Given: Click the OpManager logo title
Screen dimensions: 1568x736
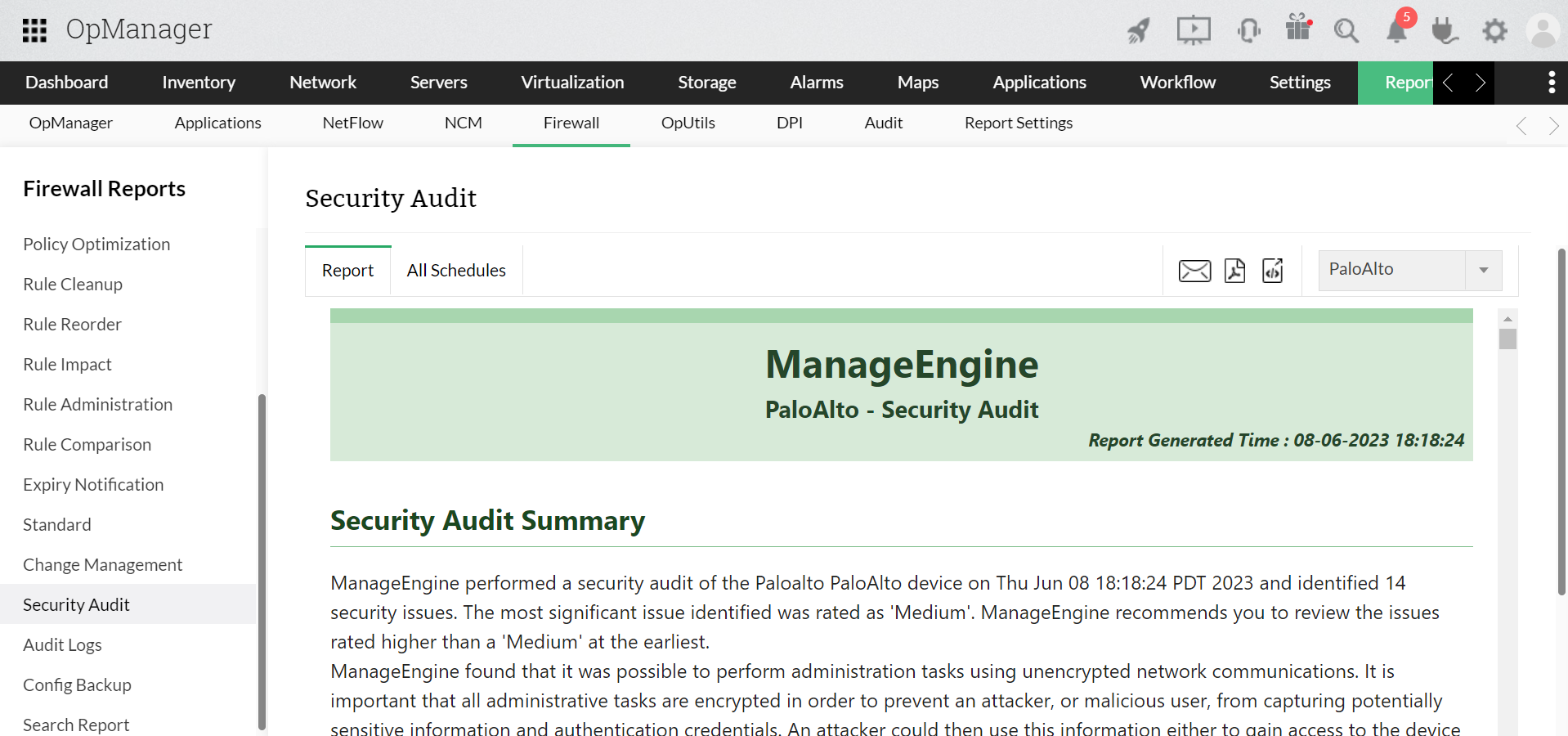Looking at the screenshot, I should (x=139, y=30).
